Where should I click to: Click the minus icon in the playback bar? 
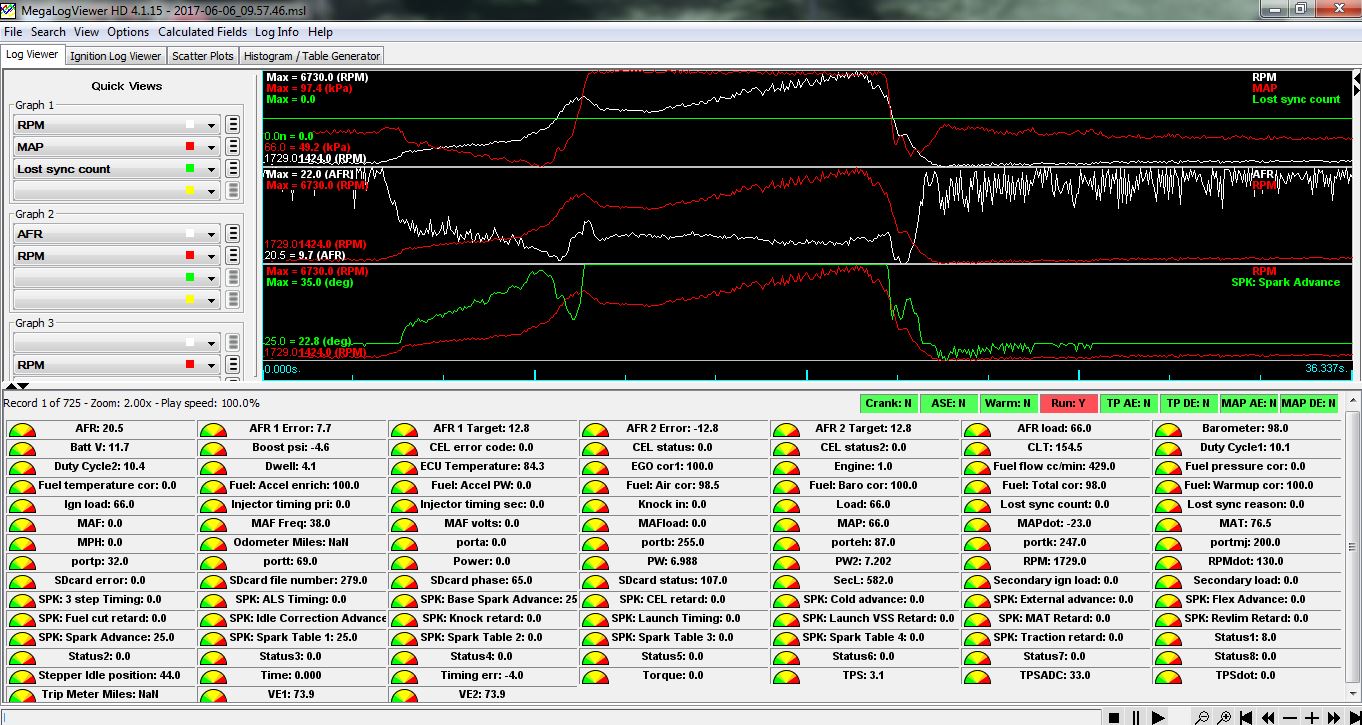point(1290,717)
